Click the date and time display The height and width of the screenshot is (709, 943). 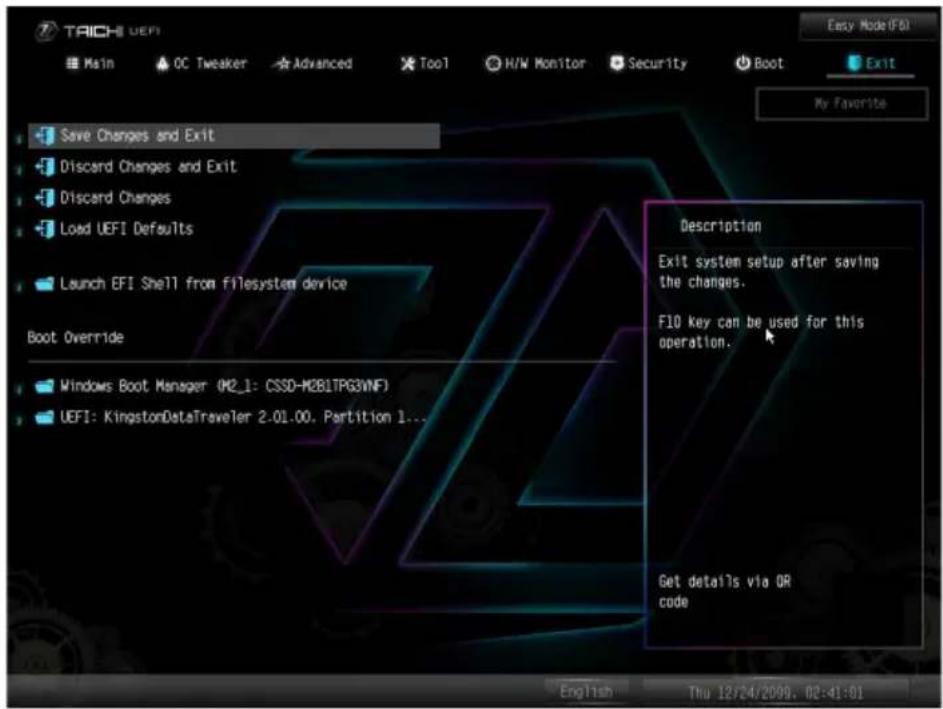pyautogui.click(x=776, y=693)
